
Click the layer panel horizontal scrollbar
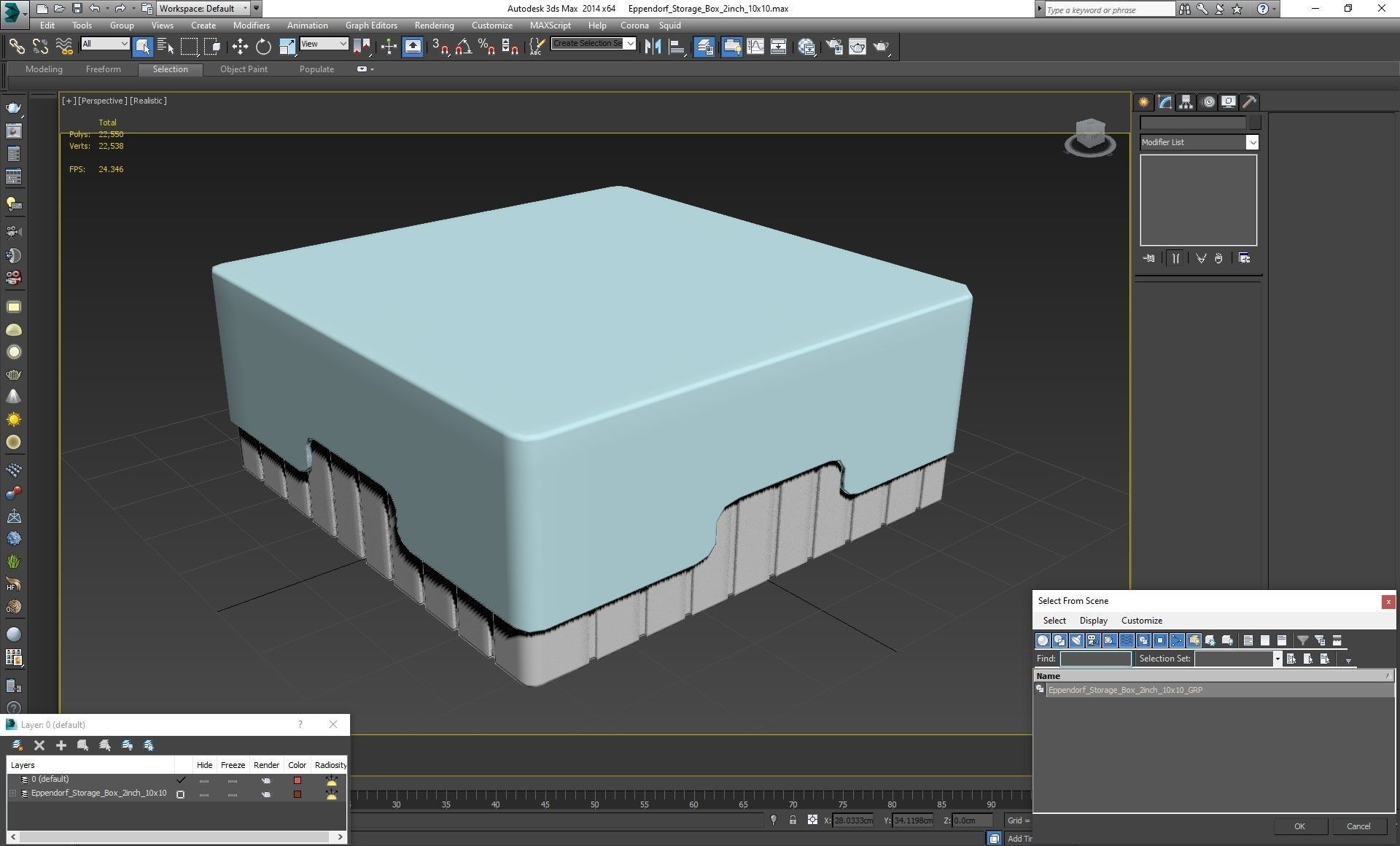pyautogui.click(x=176, y=837)
